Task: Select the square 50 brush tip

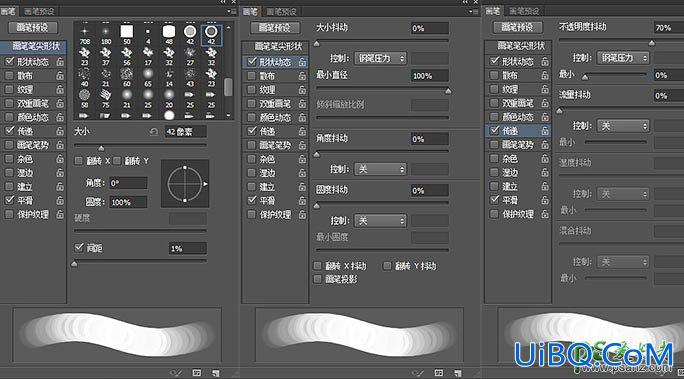Action: click(x=127, y=35)
